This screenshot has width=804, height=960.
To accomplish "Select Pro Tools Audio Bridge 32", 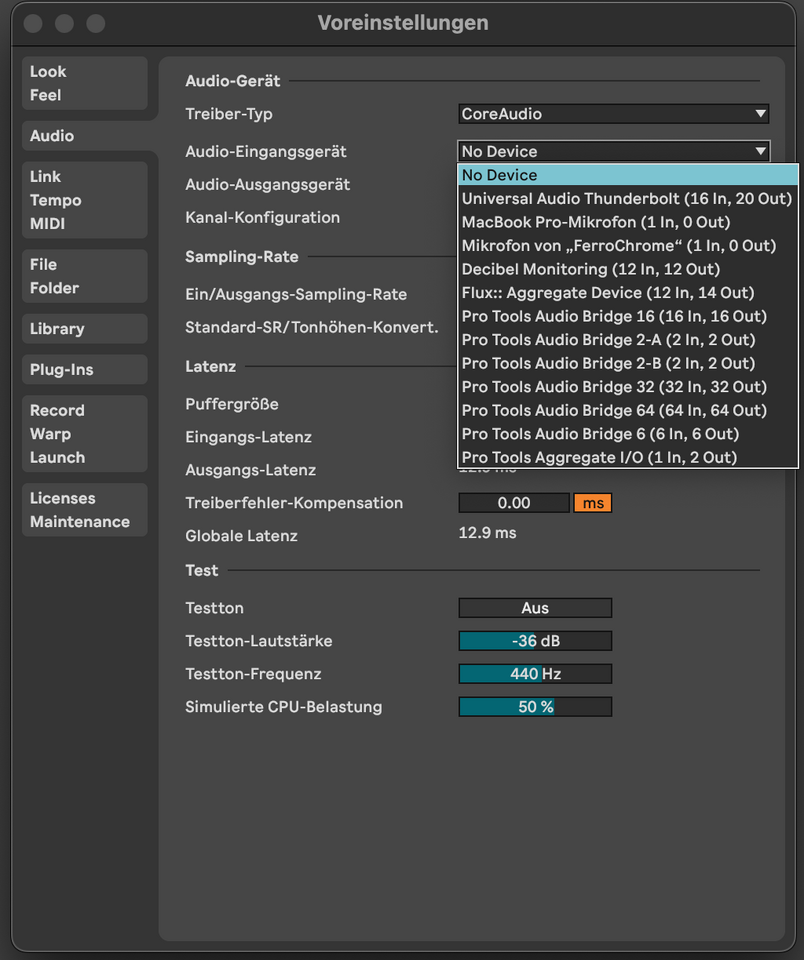I will 628,387.
